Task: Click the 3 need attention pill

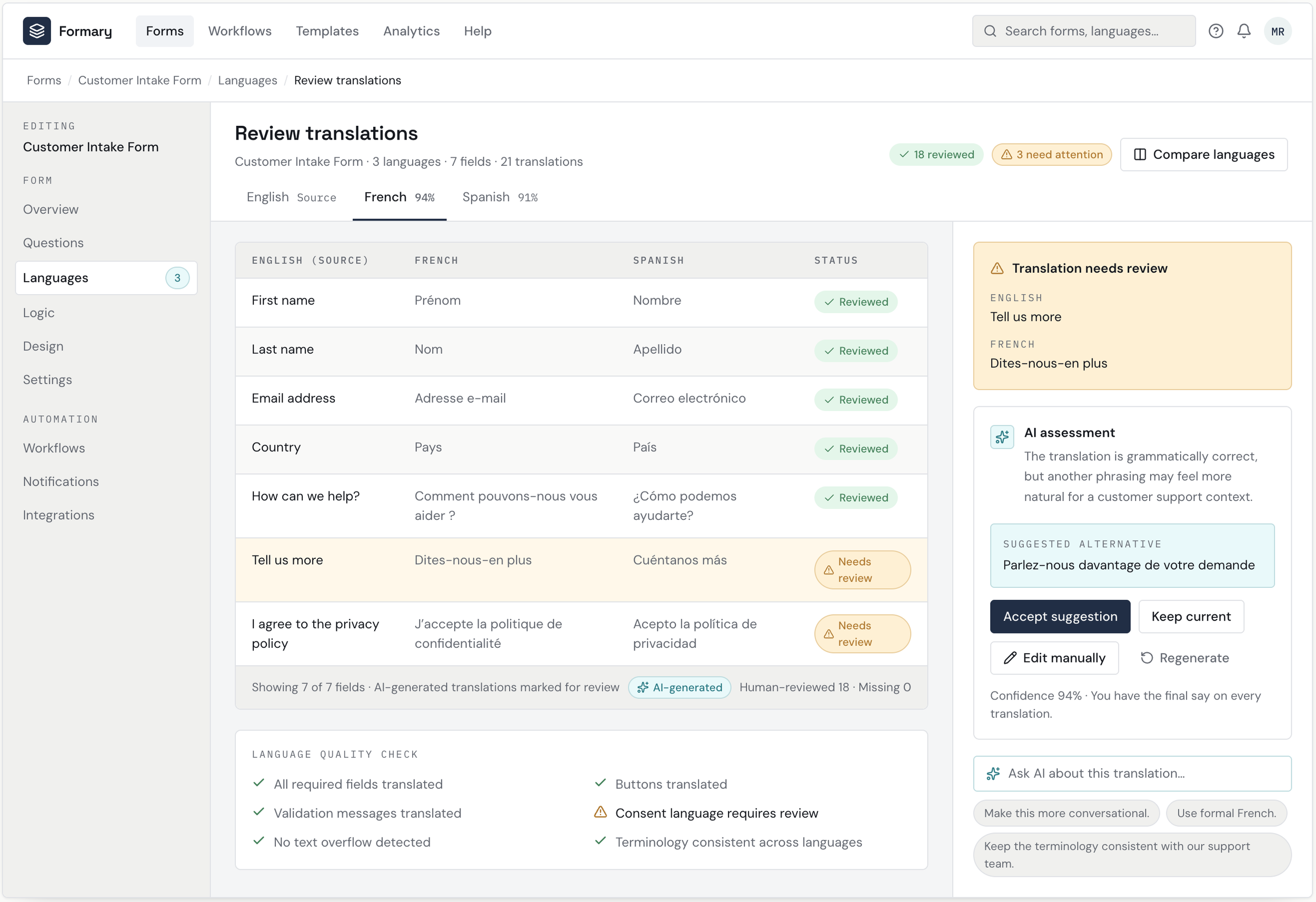Action: point(1052,155)
